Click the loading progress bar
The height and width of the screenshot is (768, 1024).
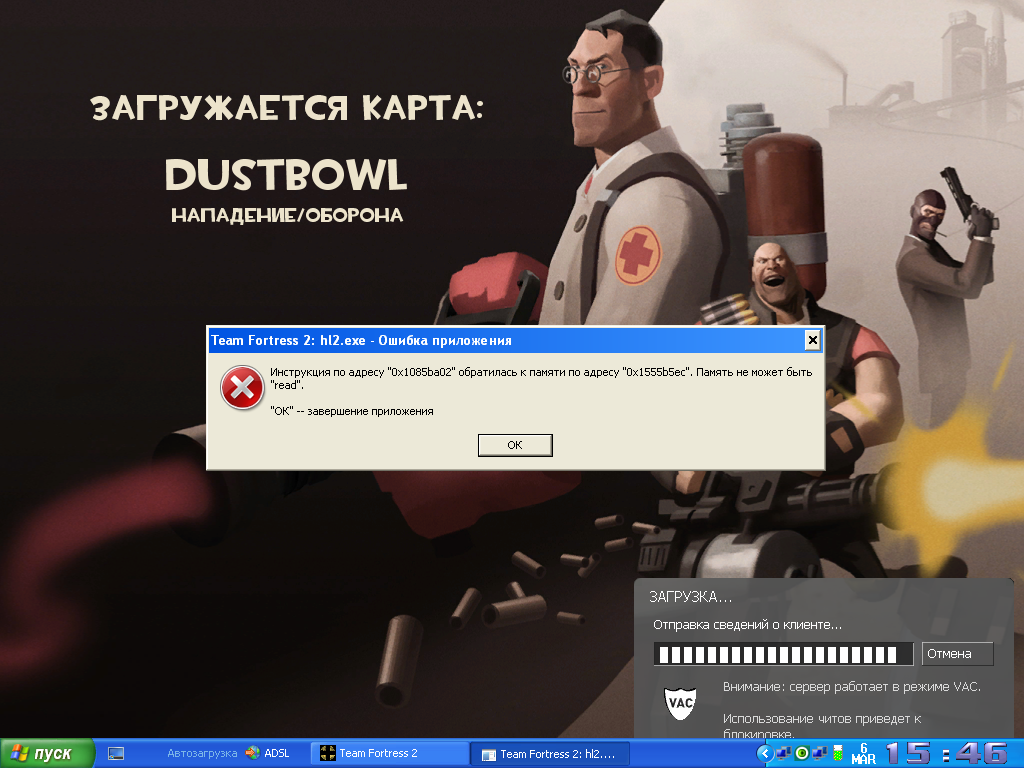coord(783,654)
